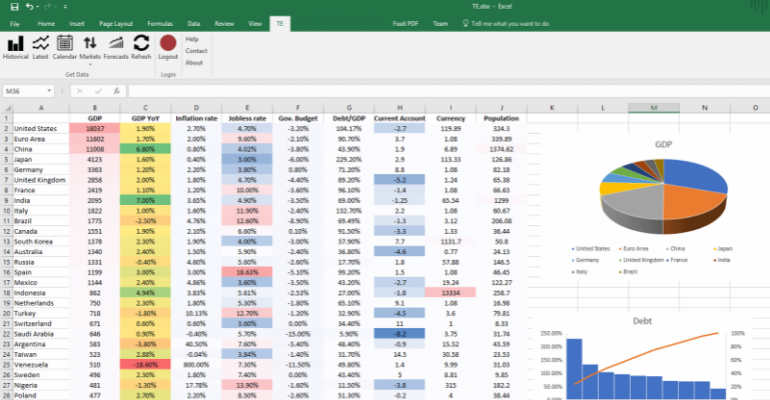770x400 pixels.
Task: Open the File tab
Action: 15,24
